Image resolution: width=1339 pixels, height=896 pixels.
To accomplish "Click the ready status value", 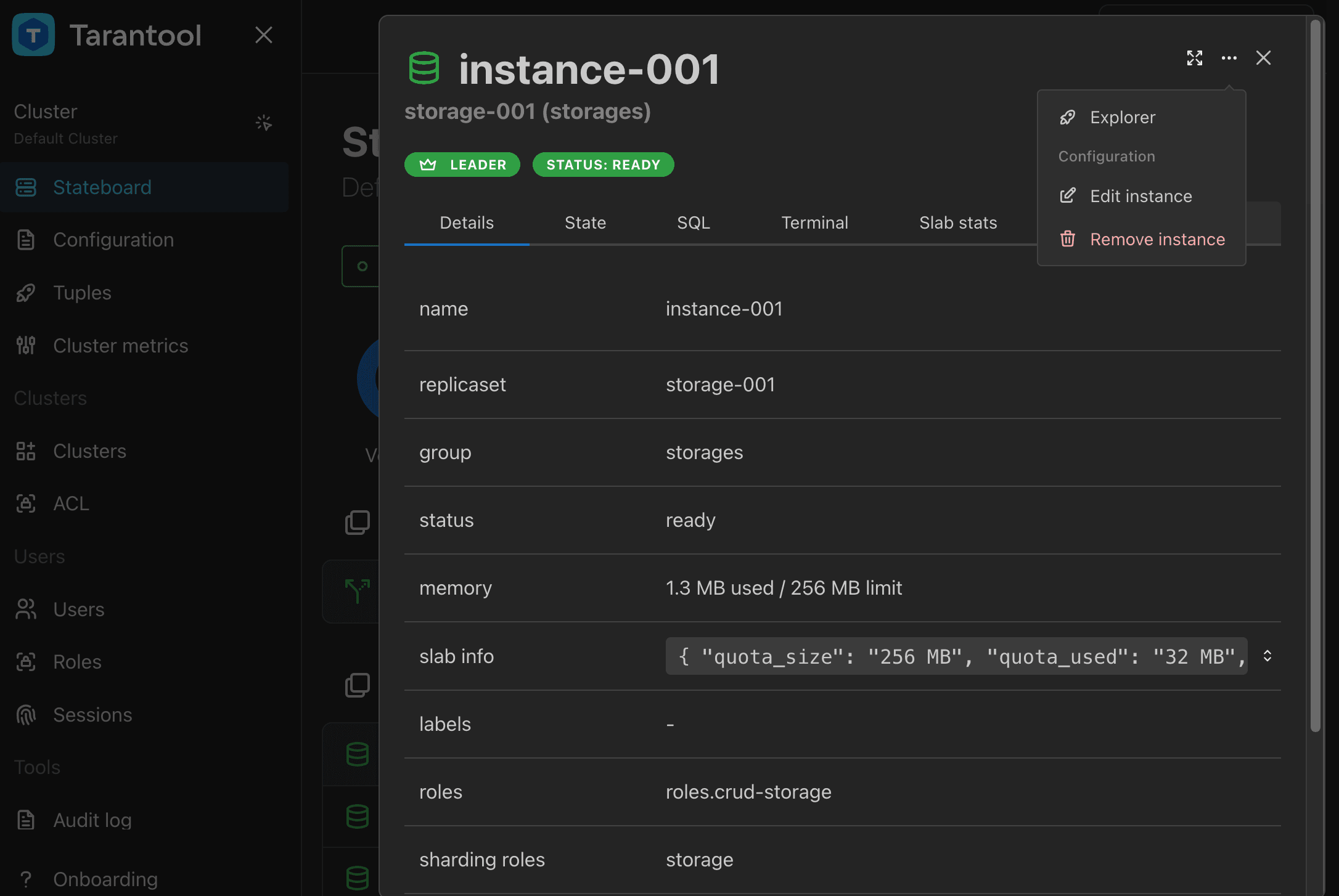I will (x=690, y=520).
